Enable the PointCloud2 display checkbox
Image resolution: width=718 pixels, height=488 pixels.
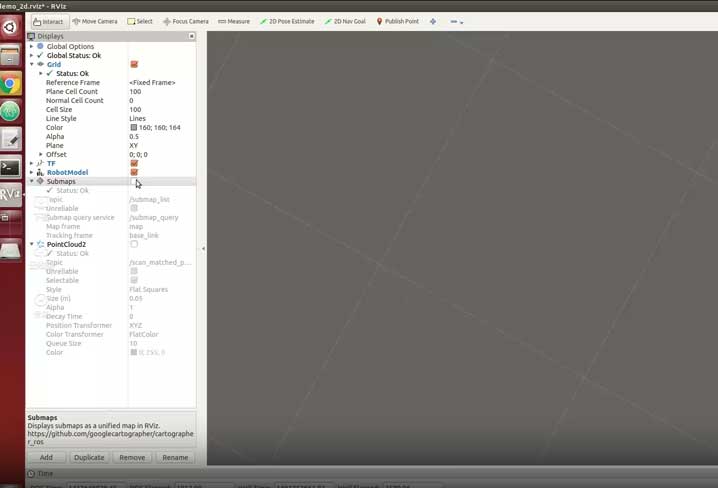click(x=134, y=244)
